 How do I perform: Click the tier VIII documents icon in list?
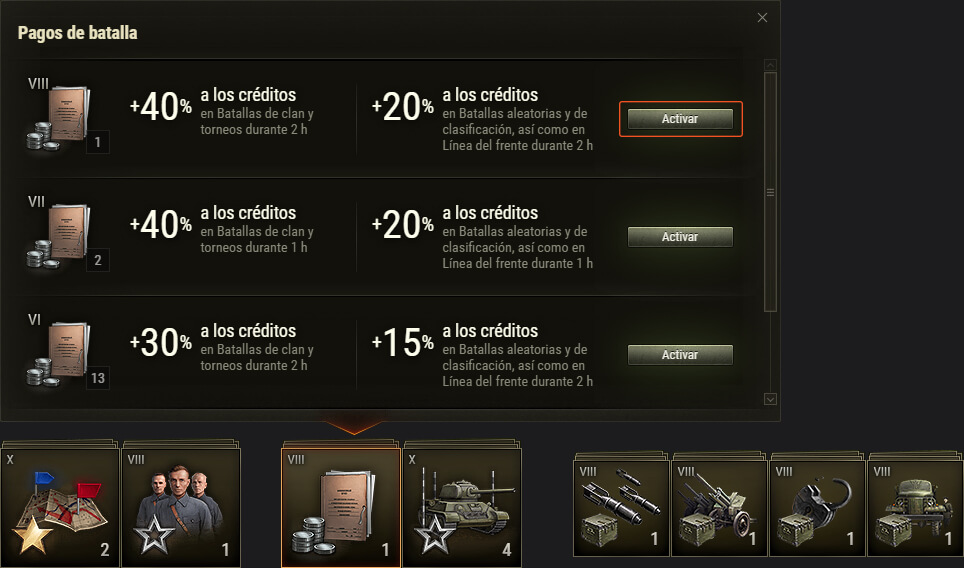(x=58, y=118)
